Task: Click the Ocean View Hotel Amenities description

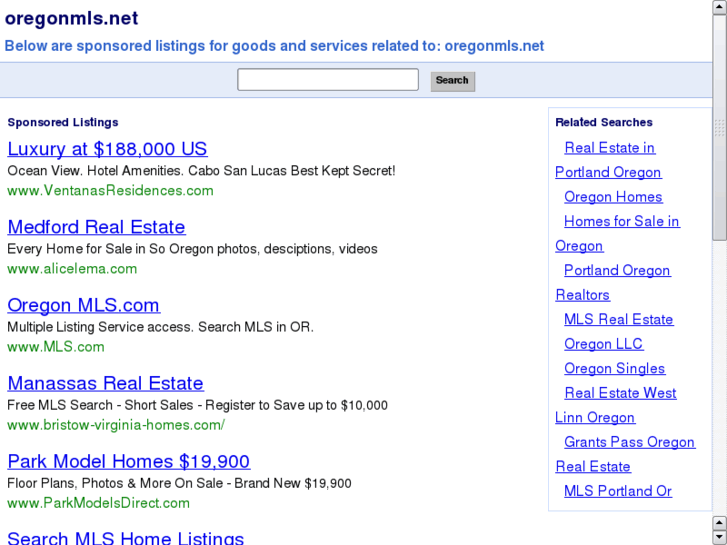Action: 201,171
